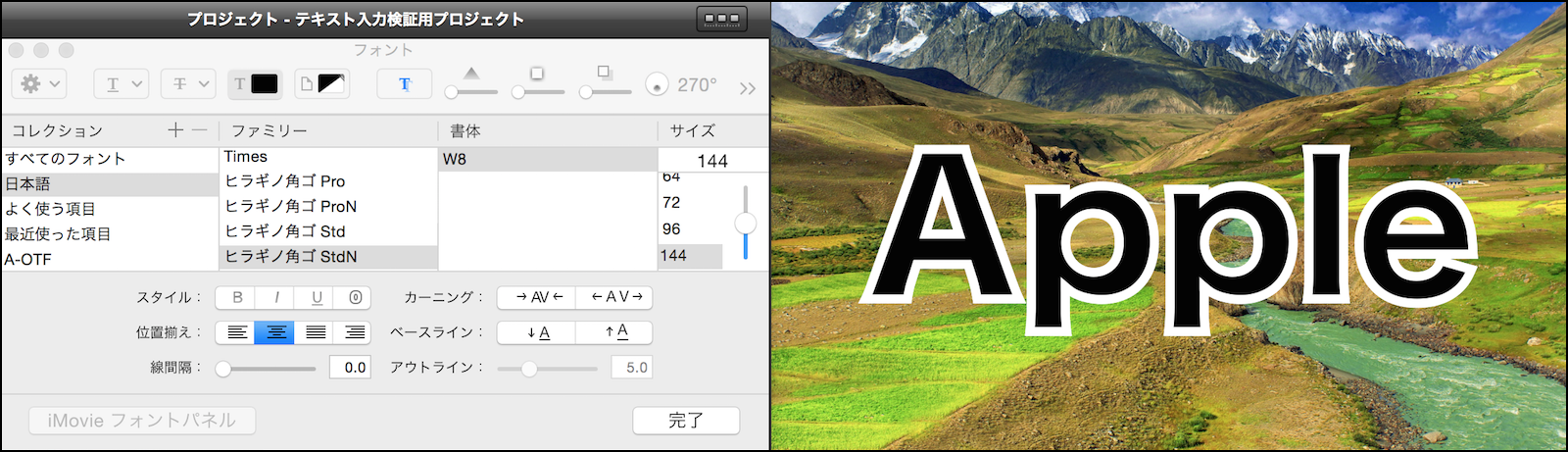The height and width of the screenshot is (452, 1568).
Task: Toggle bold style
Action: point(236,297)
